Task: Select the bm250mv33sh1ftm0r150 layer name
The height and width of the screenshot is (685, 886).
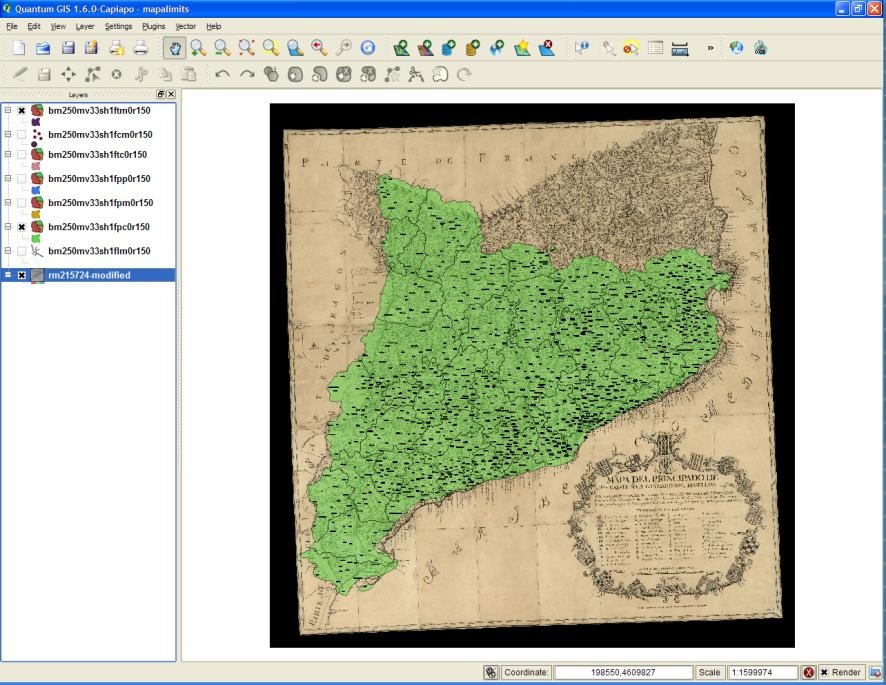Action: 99,111
